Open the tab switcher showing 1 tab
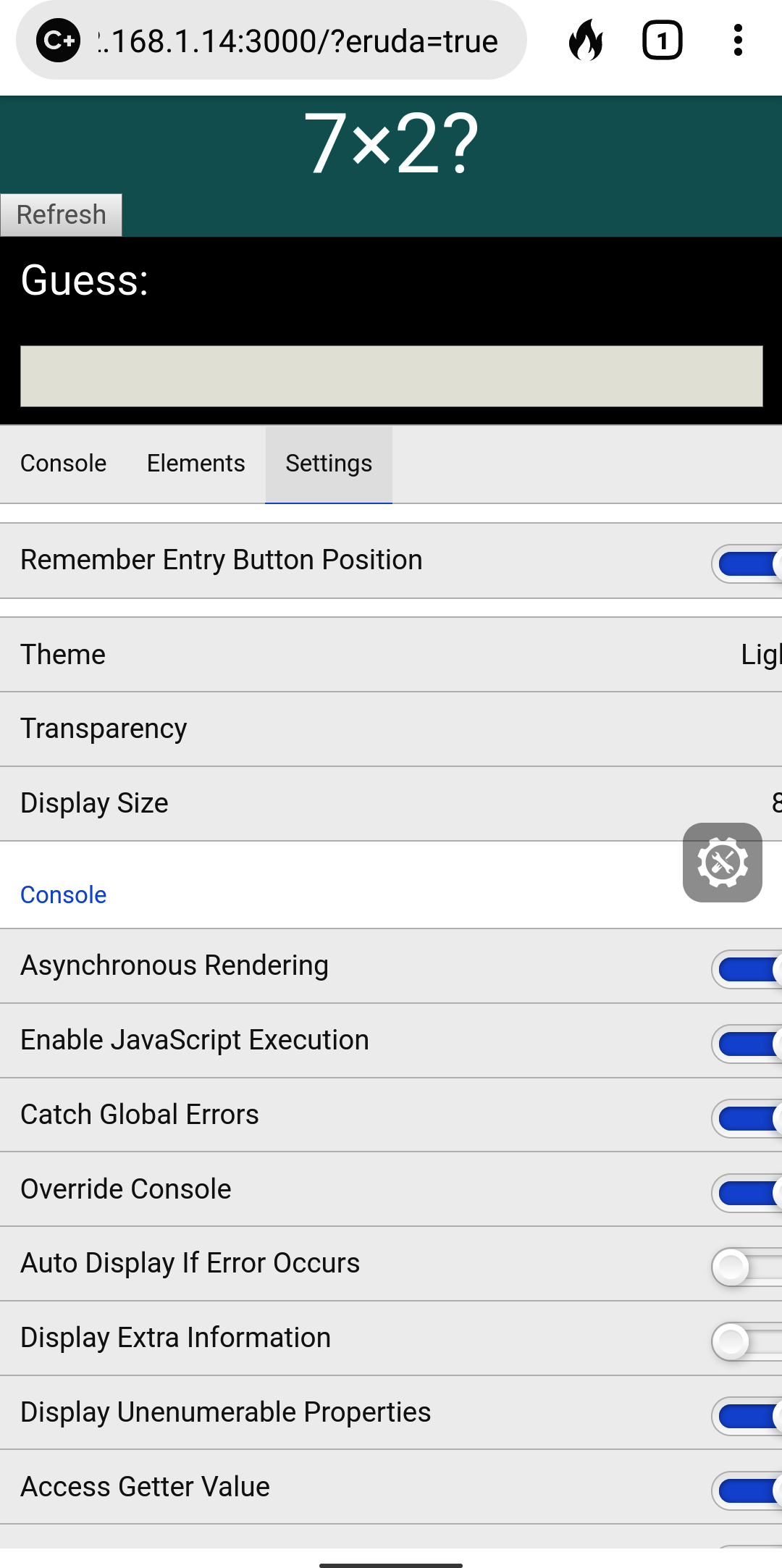Image resolution: width=782 pixels, height=1568 pixels. tap(662, 41)
